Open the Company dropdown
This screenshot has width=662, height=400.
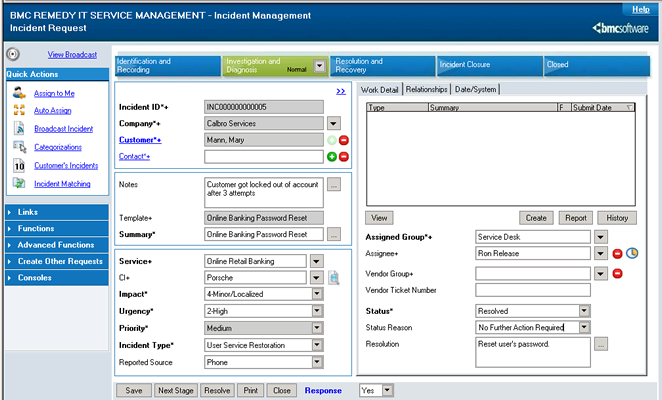click(x=333, y=123)
